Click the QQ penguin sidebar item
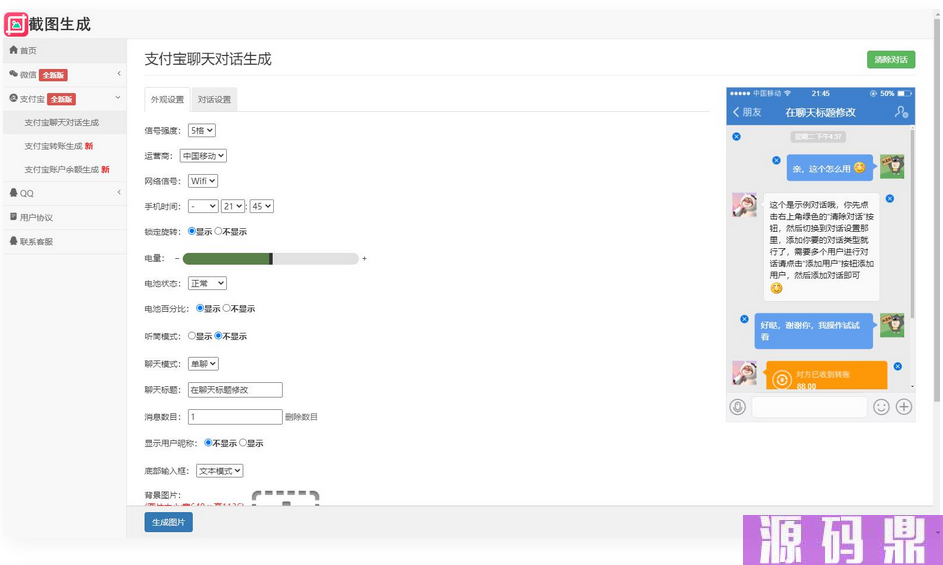Image resolution: width=943 pixels, height=565 pixels. (x=64, y=193)
